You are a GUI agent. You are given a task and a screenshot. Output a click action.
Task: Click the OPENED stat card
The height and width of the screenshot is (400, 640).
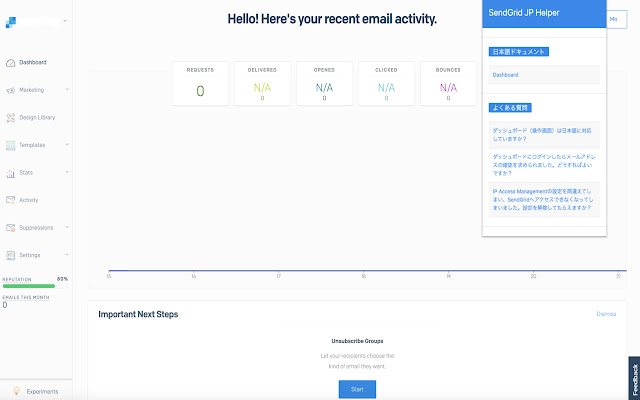coord(324,83)
